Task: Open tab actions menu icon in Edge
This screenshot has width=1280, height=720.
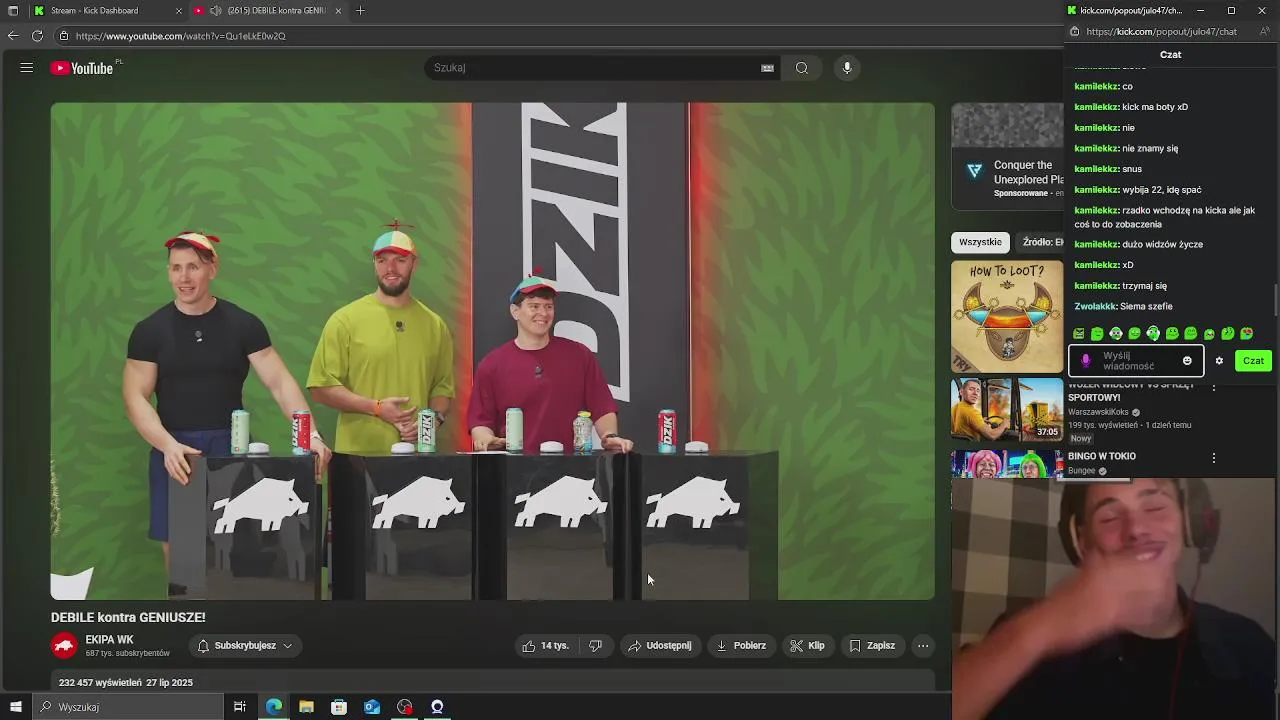Action: coord(13,11)
